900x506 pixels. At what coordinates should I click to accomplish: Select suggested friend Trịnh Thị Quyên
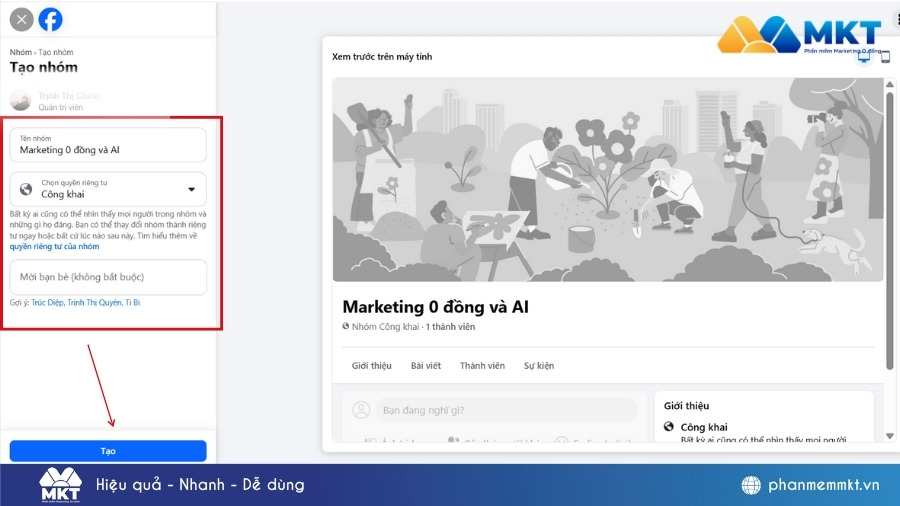coord(95,302)
